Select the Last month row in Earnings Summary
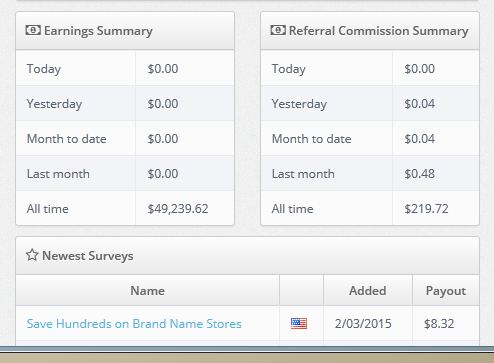 tap(125, 173)
